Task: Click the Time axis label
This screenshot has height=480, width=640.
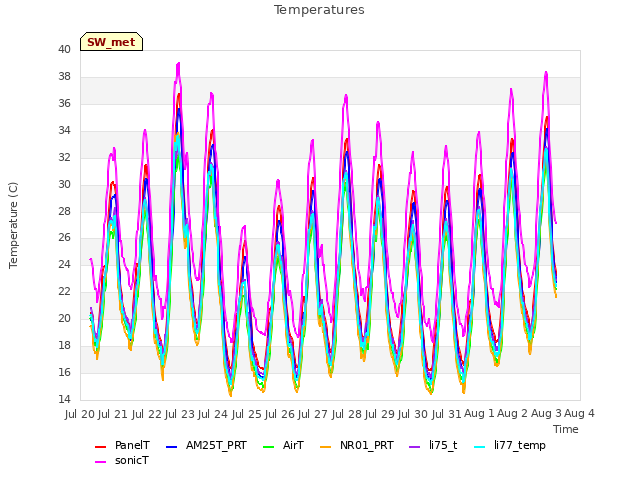Action: pos(566,429)
